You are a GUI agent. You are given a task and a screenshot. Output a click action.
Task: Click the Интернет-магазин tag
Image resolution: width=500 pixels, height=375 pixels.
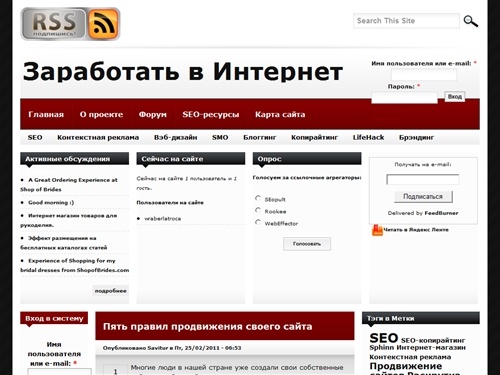tap(431, 347)
